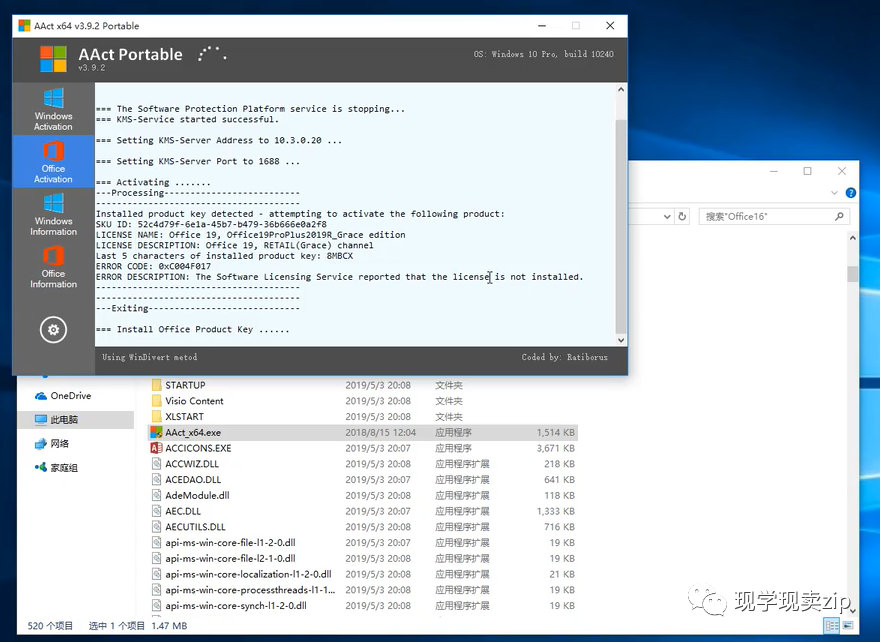
Task: Click the Explorer help question mark icon
Action: click(851, 193)
